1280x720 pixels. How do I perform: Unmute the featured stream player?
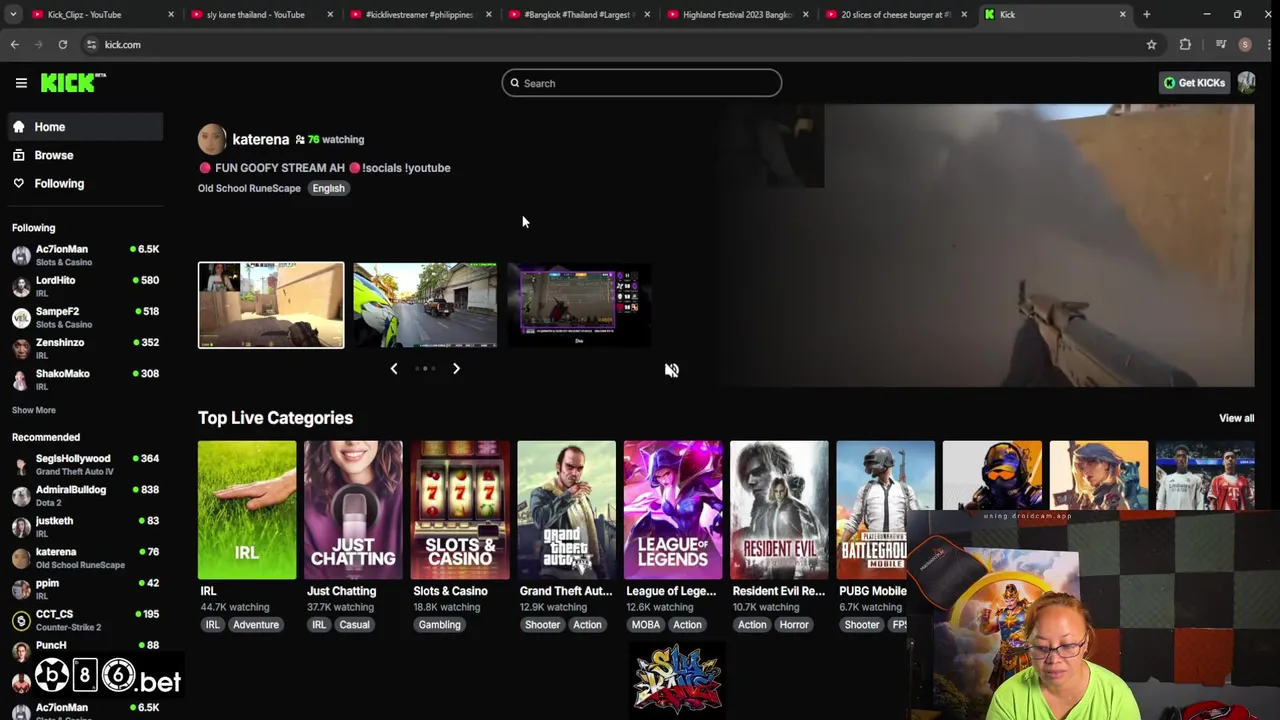[x=672, y=370]
